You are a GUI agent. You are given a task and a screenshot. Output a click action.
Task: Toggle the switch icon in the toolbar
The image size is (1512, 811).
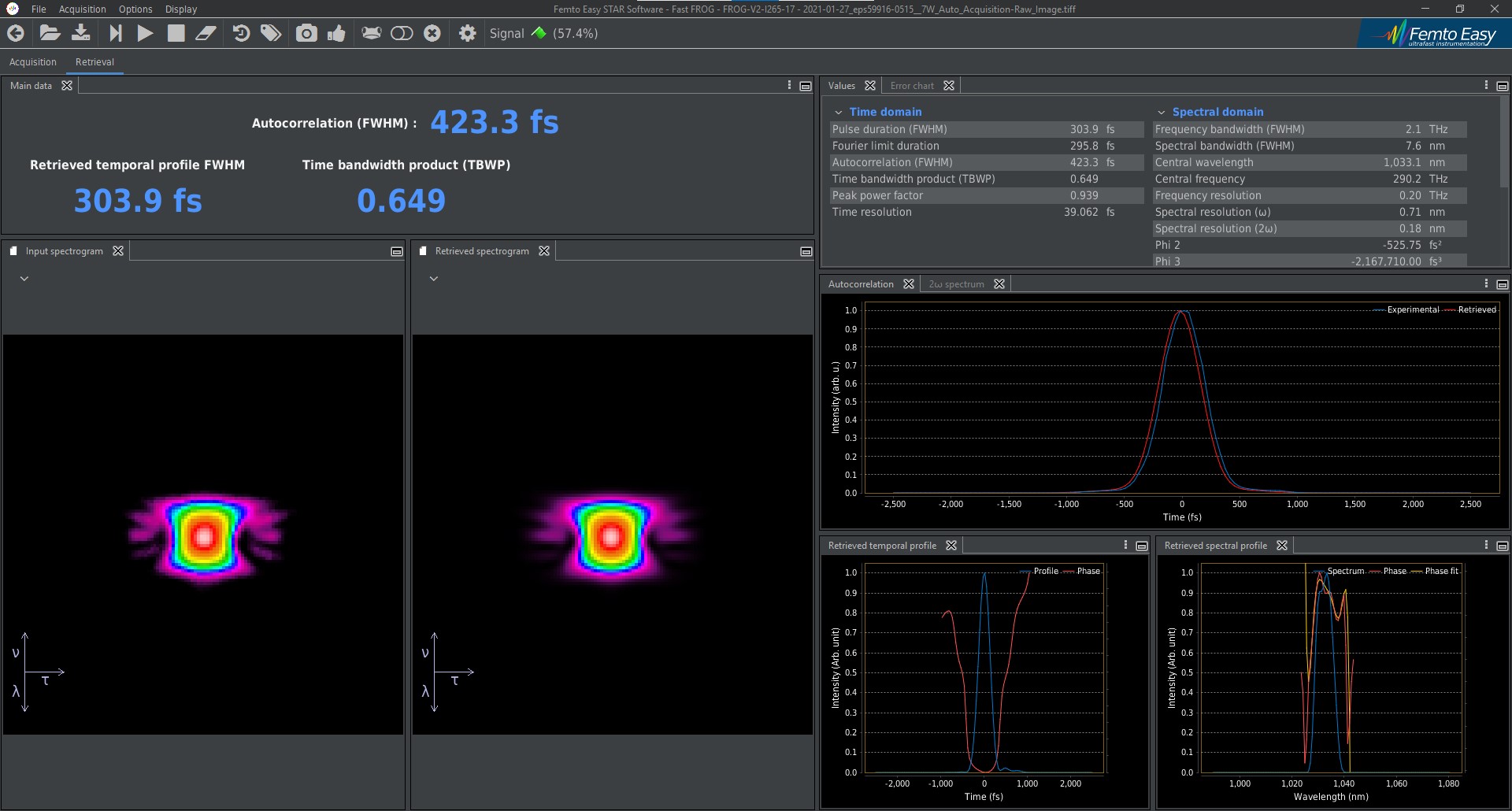pos(402,33)
